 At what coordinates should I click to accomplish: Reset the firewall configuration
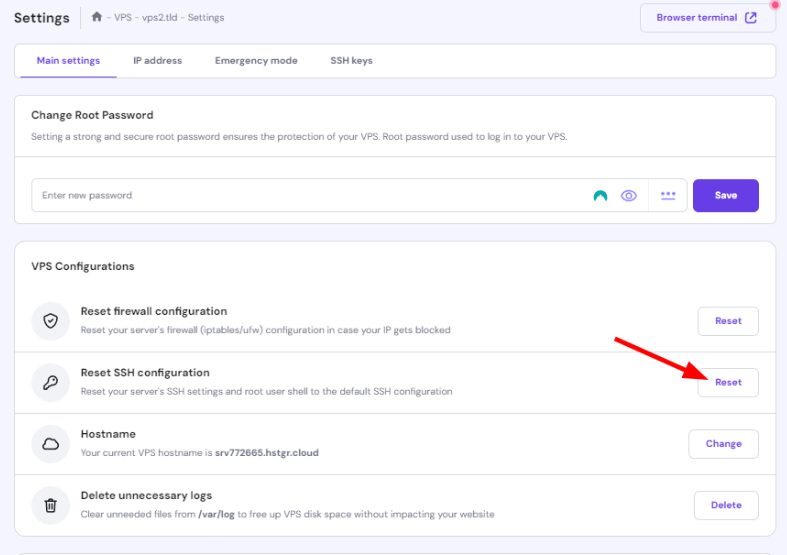point(727,321)
